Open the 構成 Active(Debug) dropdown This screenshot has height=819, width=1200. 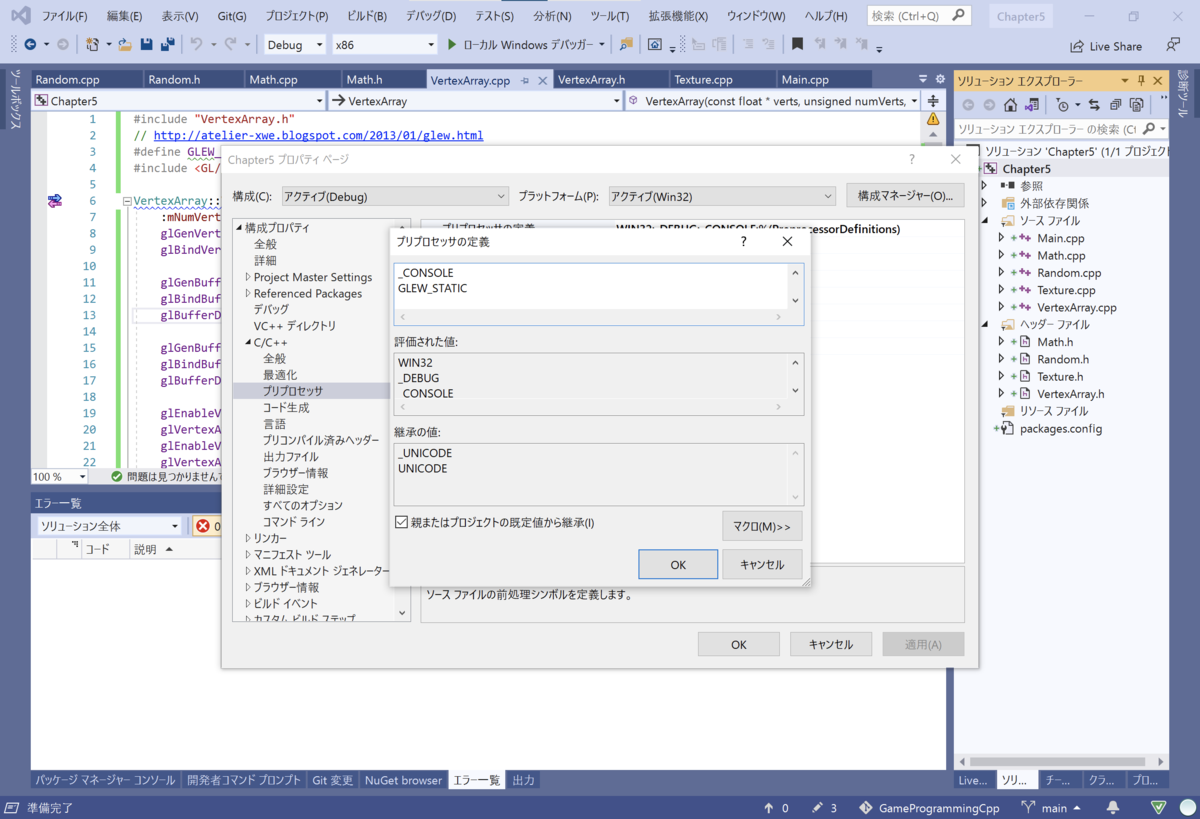point(395,196)
